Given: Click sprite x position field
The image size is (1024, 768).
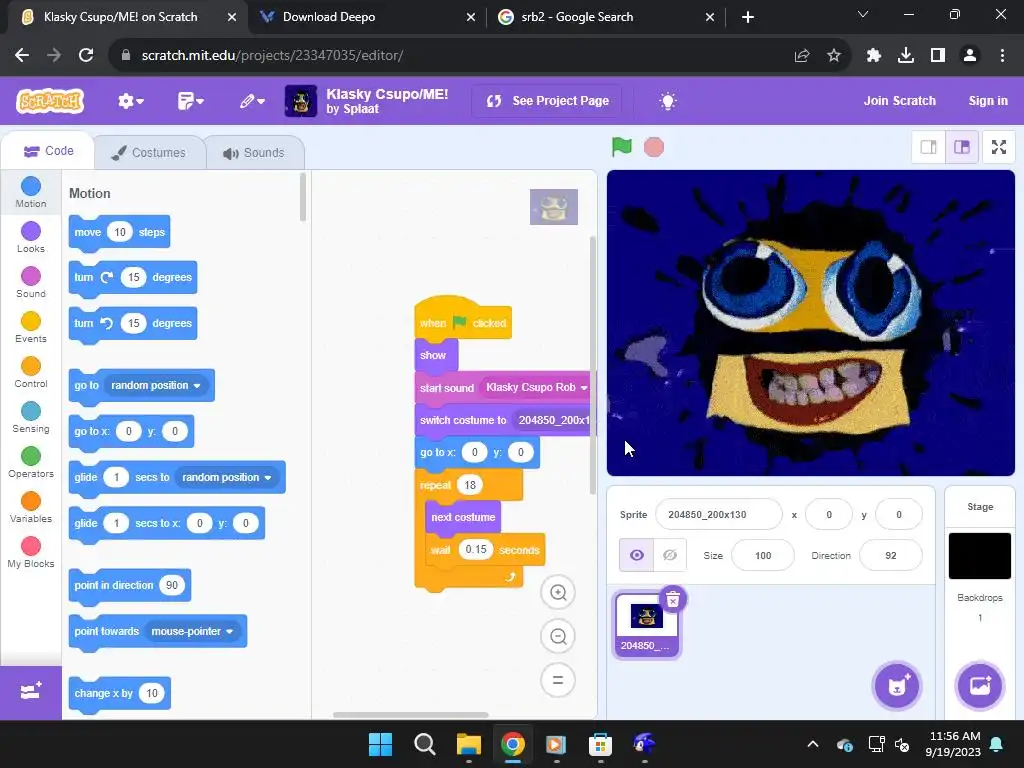Looking at the screenshot, I should (x=829, y=515).
